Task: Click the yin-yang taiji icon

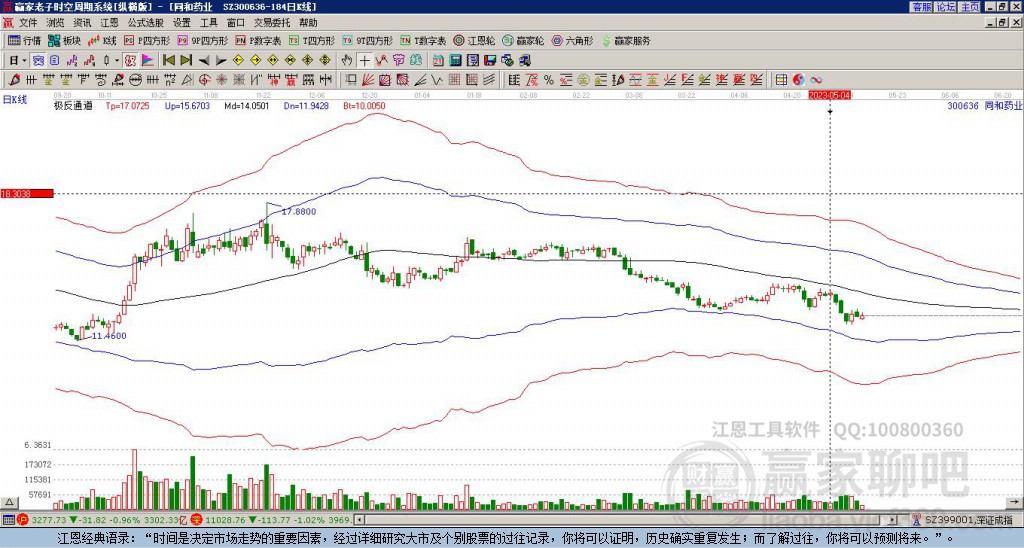Action: click(799, 80)
